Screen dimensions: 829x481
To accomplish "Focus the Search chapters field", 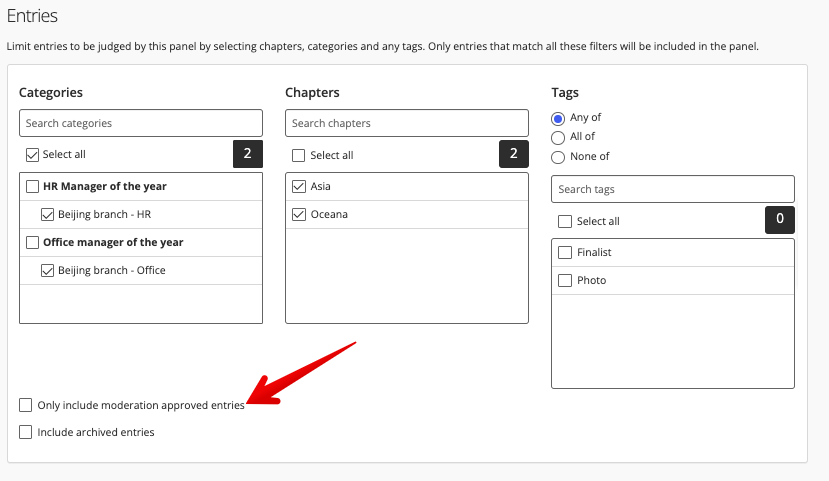I will tap(407, 123).
